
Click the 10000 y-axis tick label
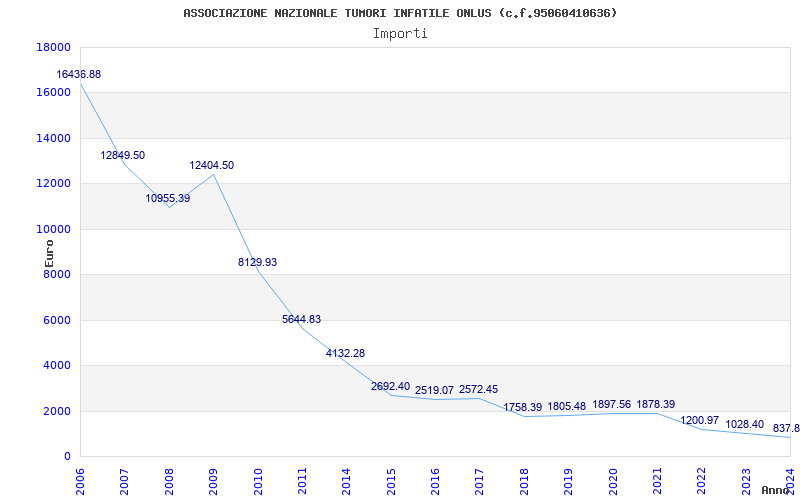click(x=53, y=230)
